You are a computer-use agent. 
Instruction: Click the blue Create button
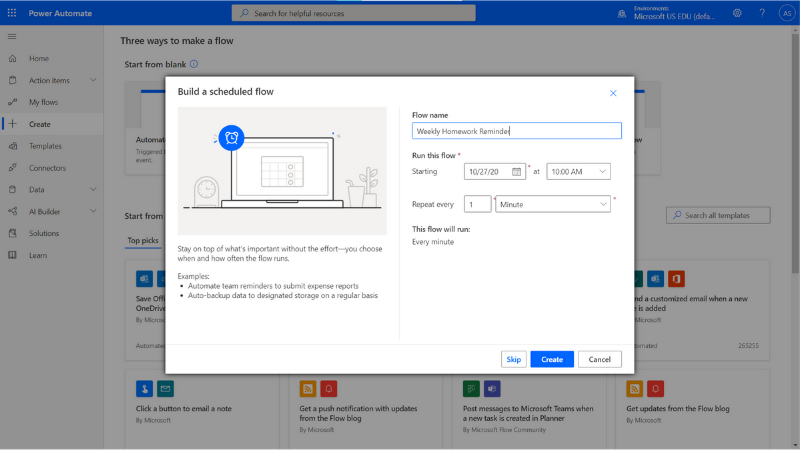point(552,359)
